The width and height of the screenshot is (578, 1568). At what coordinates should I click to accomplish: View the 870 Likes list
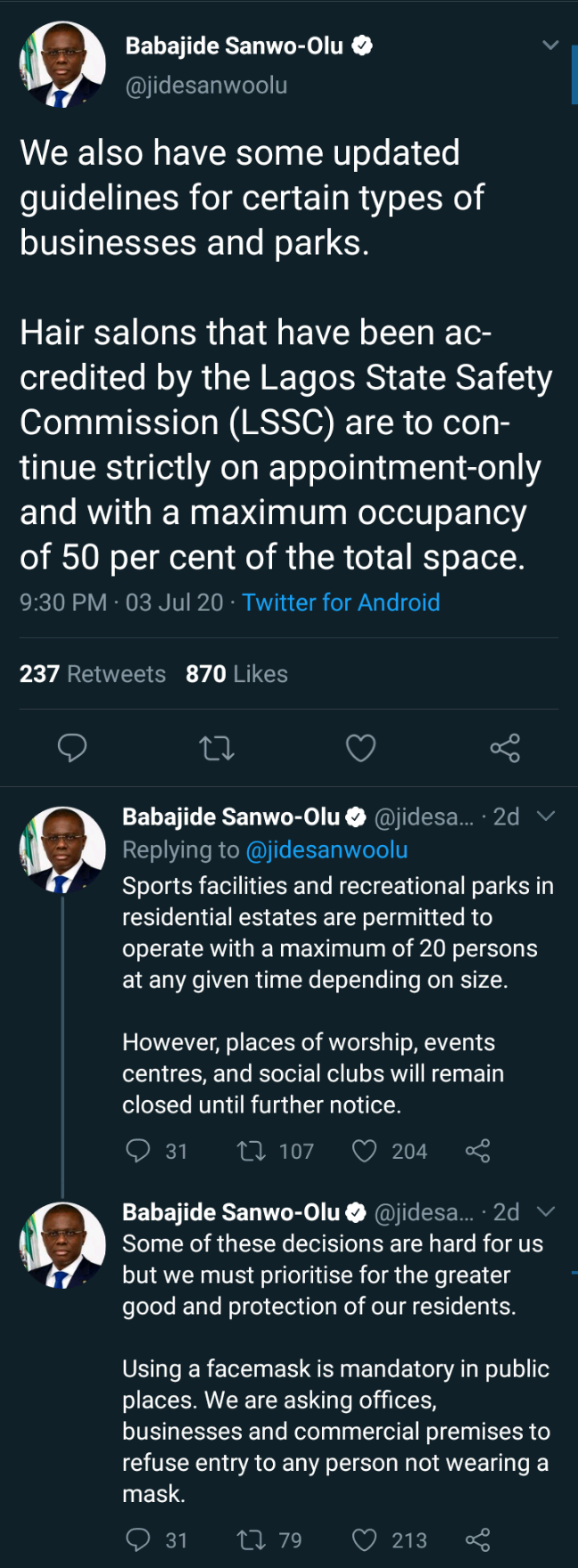(x=236, y=674)
